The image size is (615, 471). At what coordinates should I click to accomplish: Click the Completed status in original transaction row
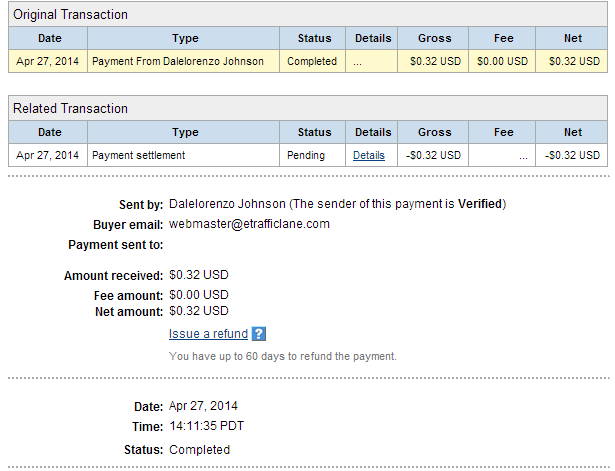(312, 61)
